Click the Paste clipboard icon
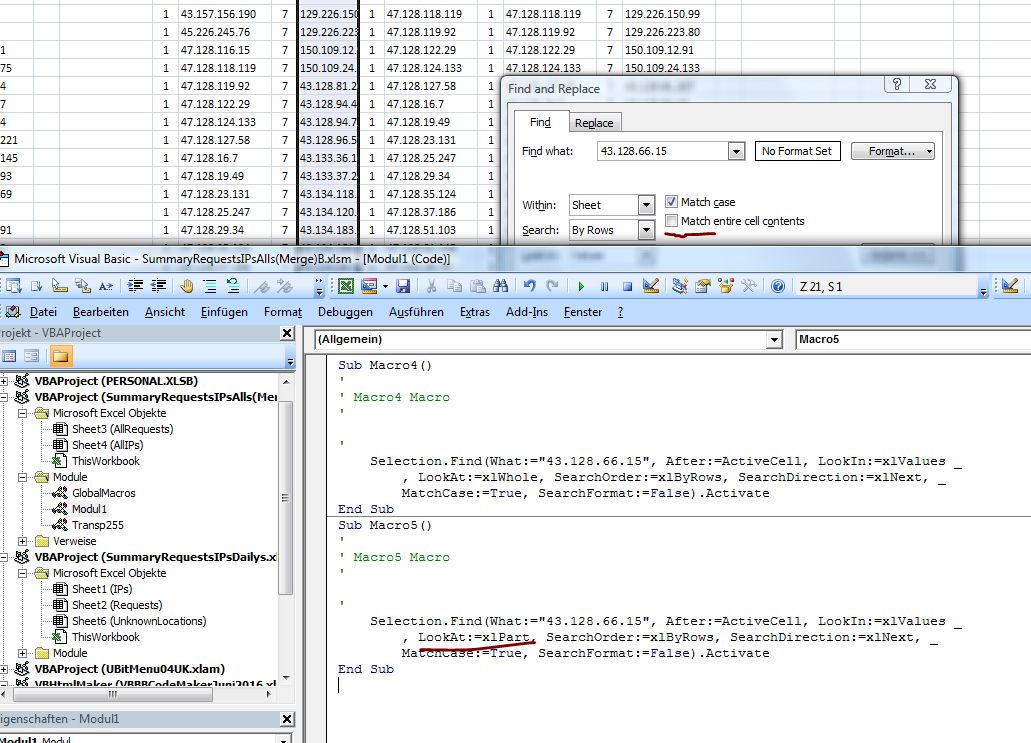This screenshot has height=743, width=1031. (478, 286)
